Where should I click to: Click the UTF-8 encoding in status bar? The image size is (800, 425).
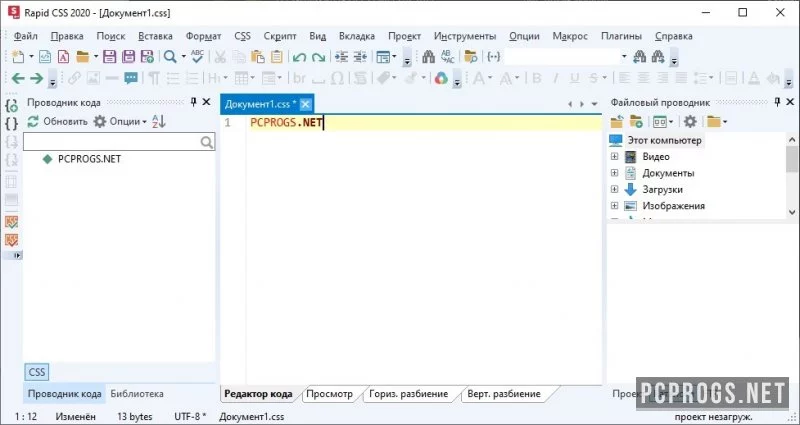190,417
